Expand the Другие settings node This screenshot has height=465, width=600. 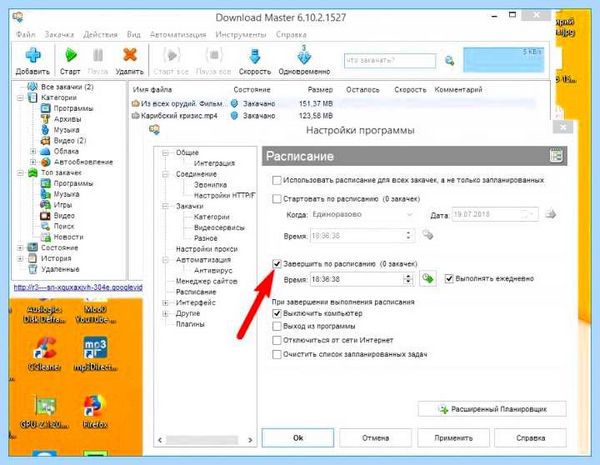click(166, 313)
